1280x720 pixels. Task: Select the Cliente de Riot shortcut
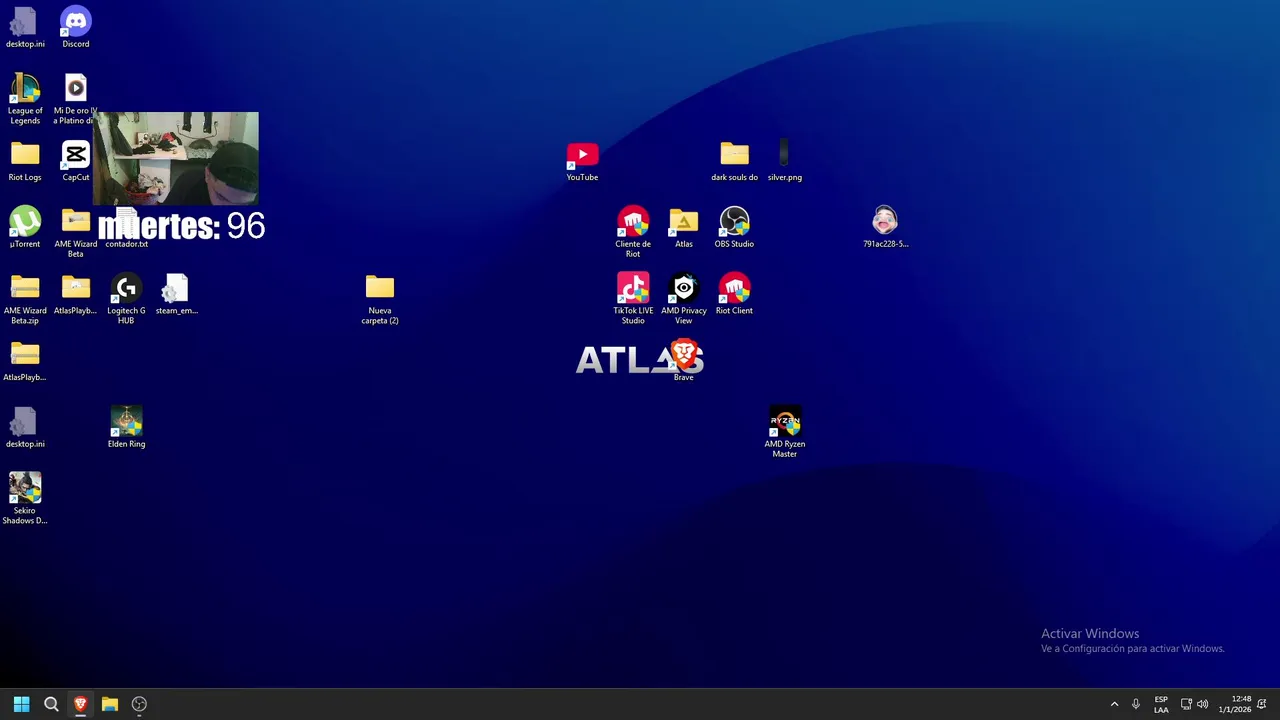[x=633, y=232]
